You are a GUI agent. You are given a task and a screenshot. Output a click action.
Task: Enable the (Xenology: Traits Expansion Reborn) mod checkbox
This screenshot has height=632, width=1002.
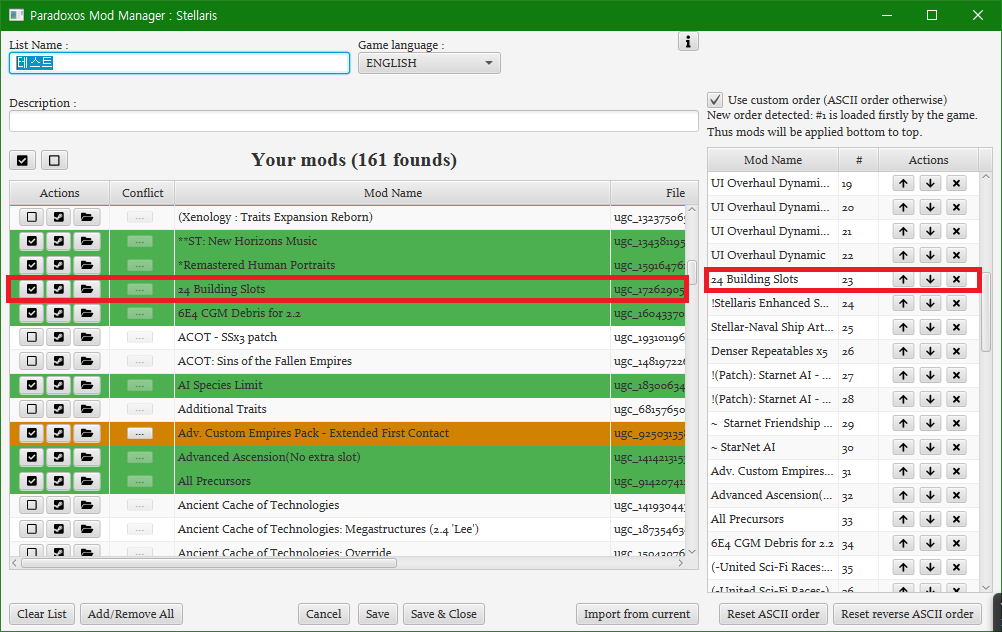(x=31, y=217)
